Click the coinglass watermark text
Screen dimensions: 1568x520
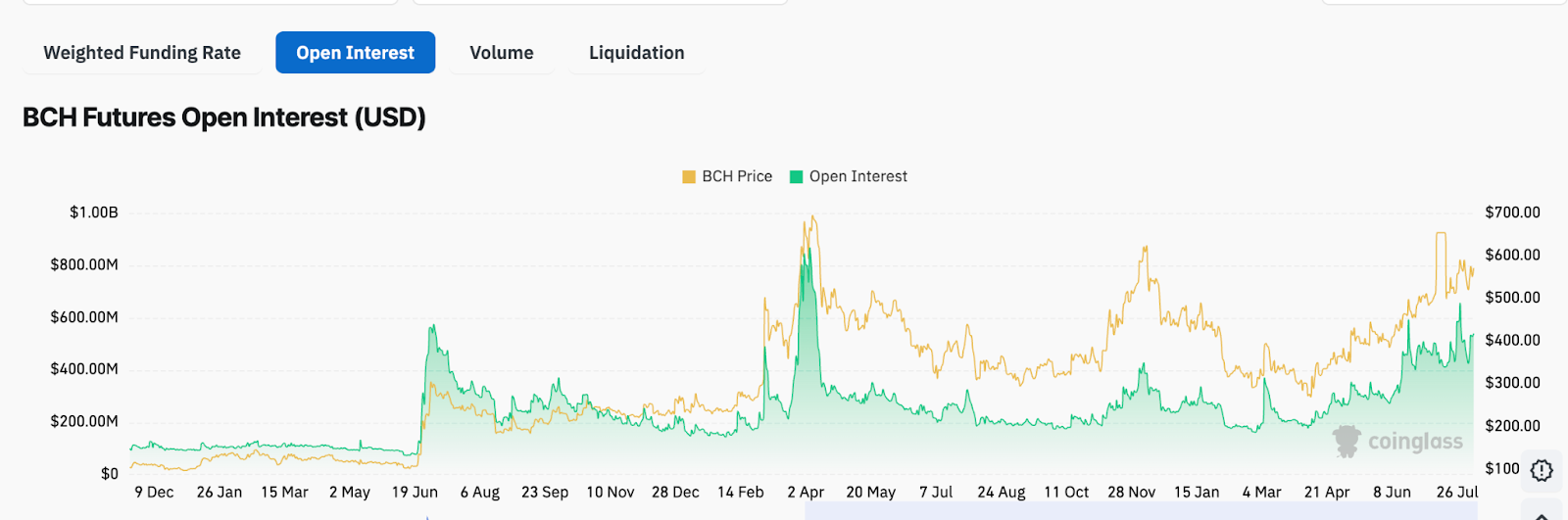(1415, 442)
